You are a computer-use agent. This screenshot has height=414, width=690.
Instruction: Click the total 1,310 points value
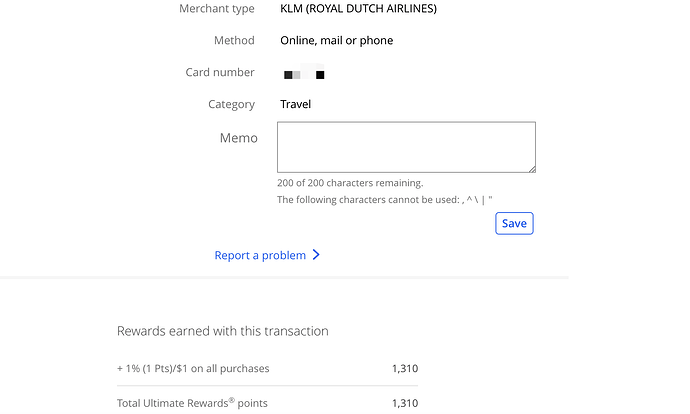point(404,403)
